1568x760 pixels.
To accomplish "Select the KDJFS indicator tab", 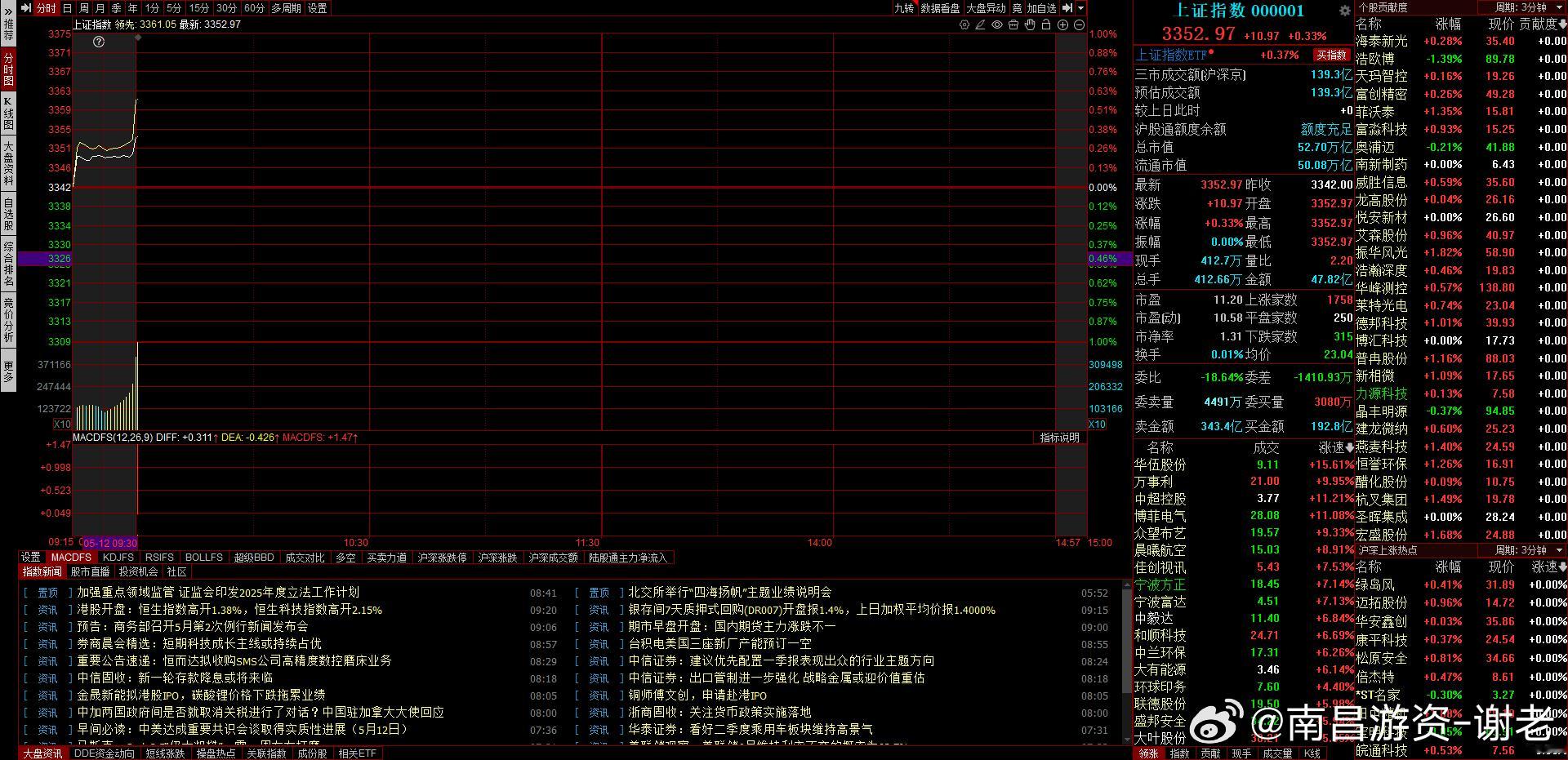I will pyautogui.click(x=118, y=558).
